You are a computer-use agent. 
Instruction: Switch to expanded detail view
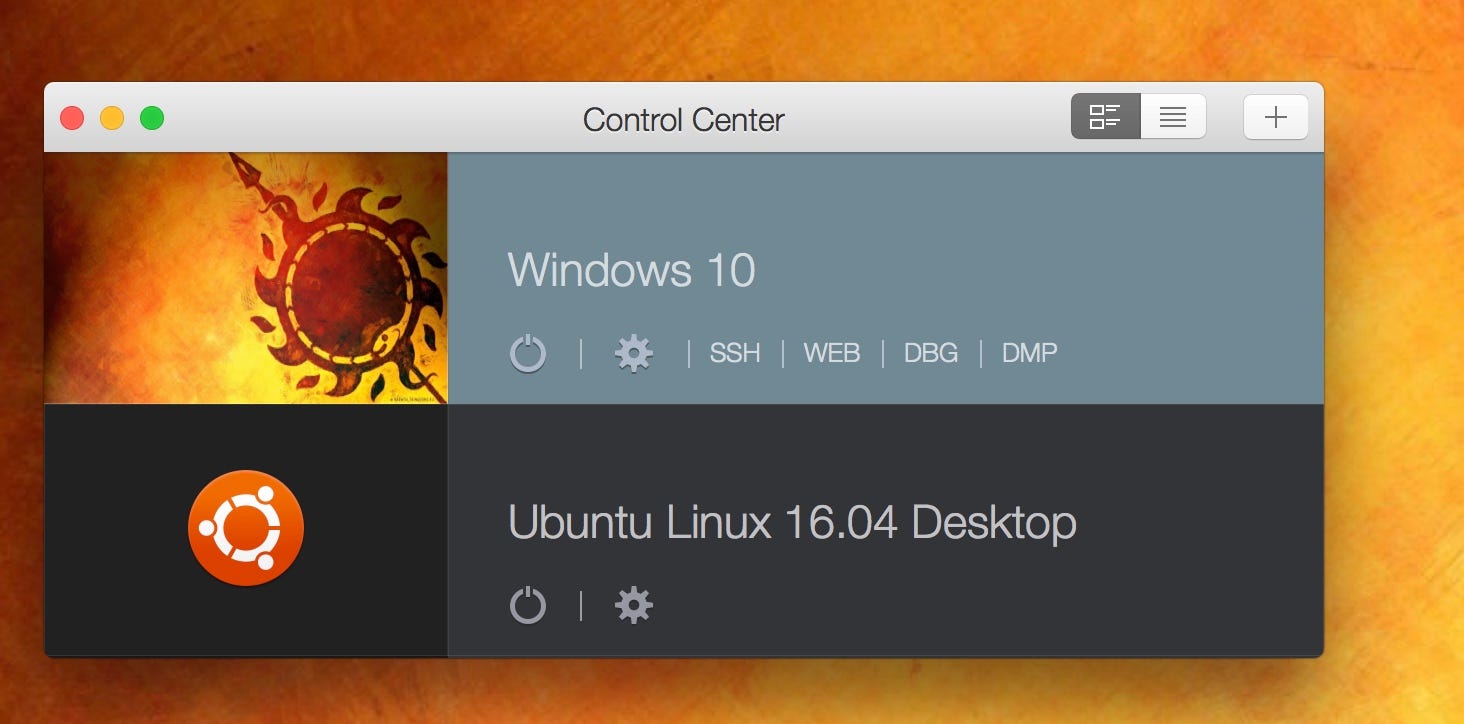tap(1105, 117)
